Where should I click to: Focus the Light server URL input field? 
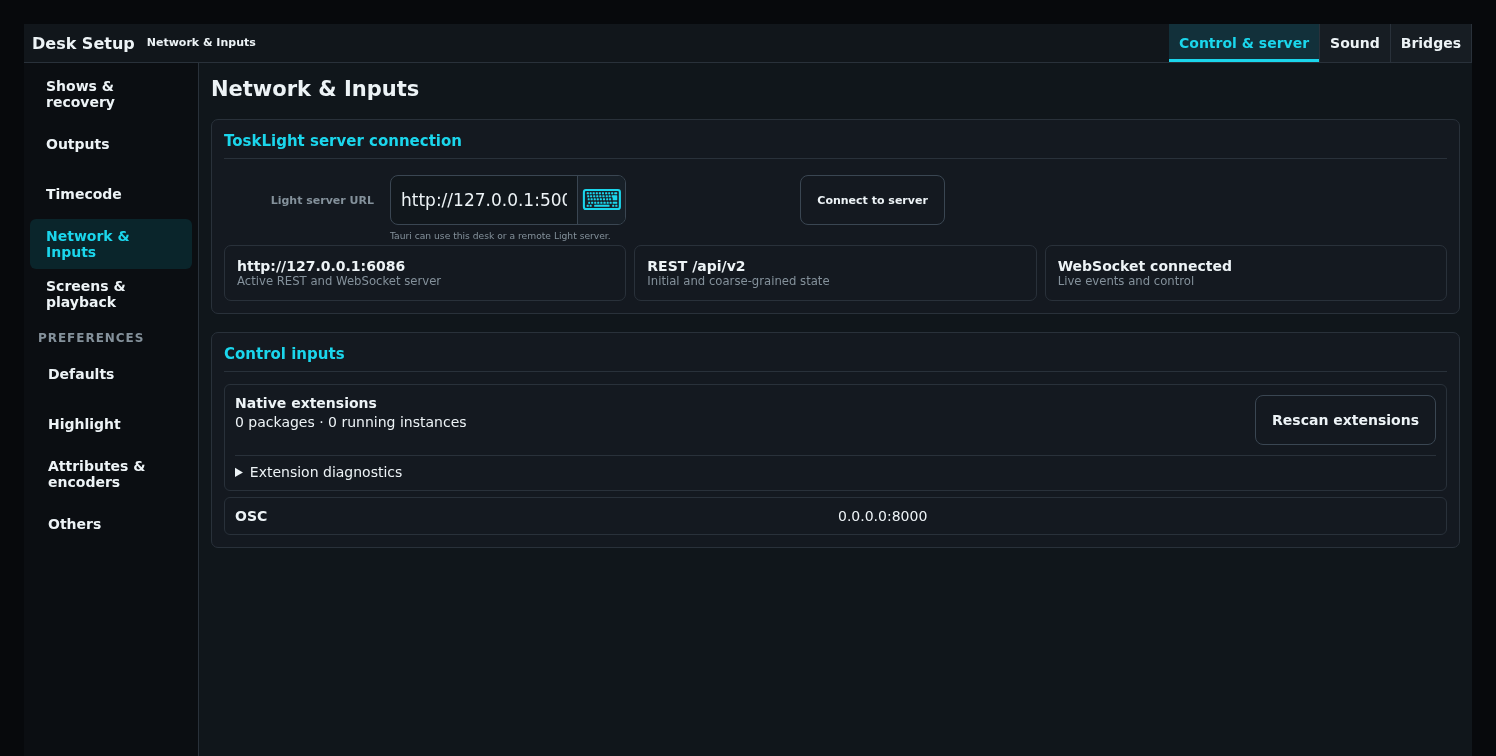point(484,200)
